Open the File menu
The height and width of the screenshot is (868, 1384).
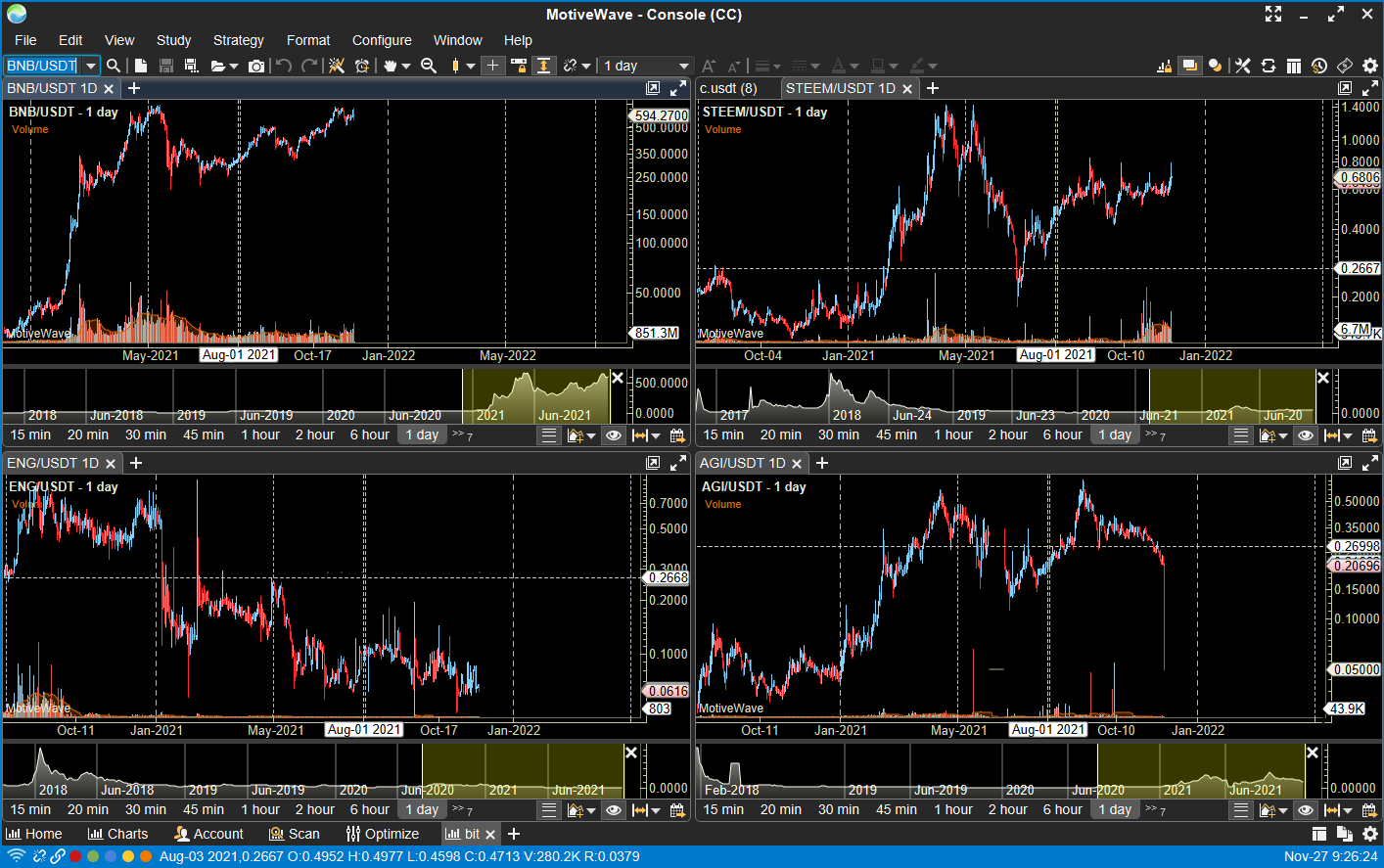point(25,40)
